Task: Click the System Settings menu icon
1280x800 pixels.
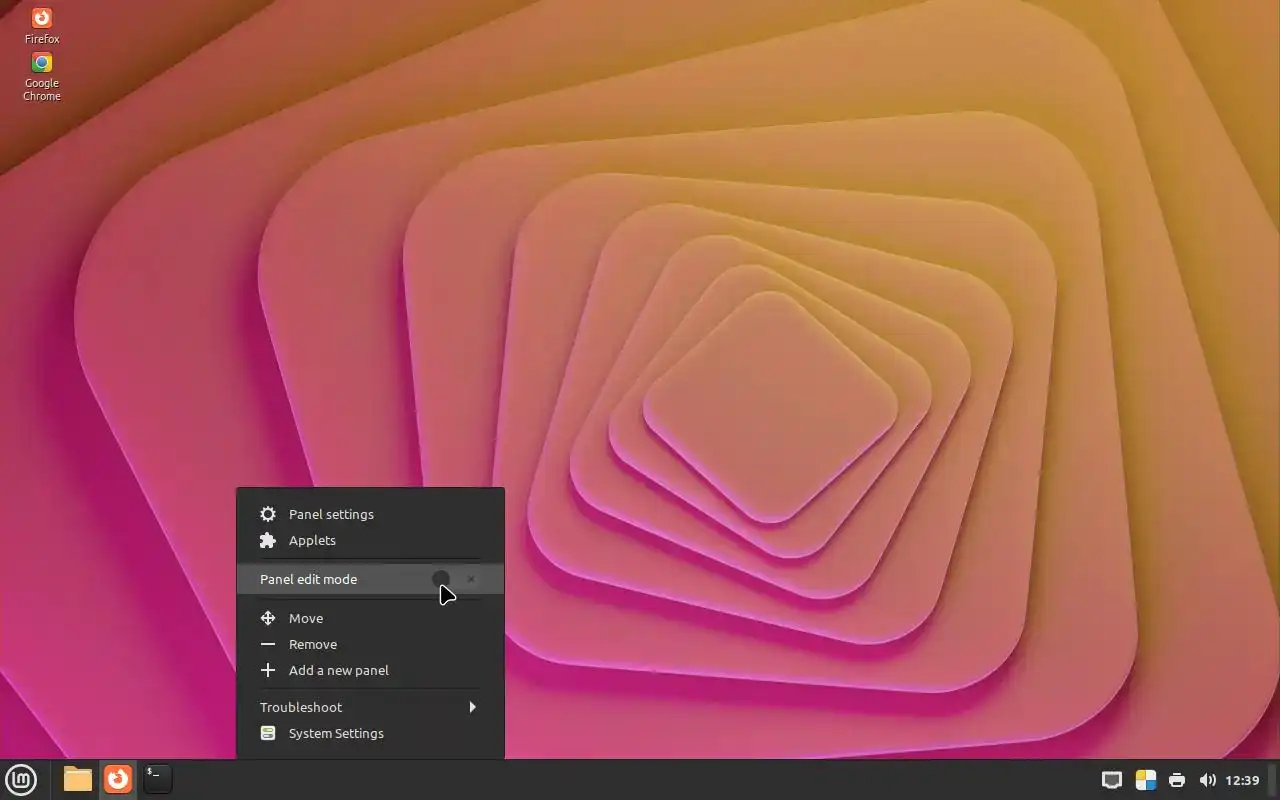Action: (268, 733)
